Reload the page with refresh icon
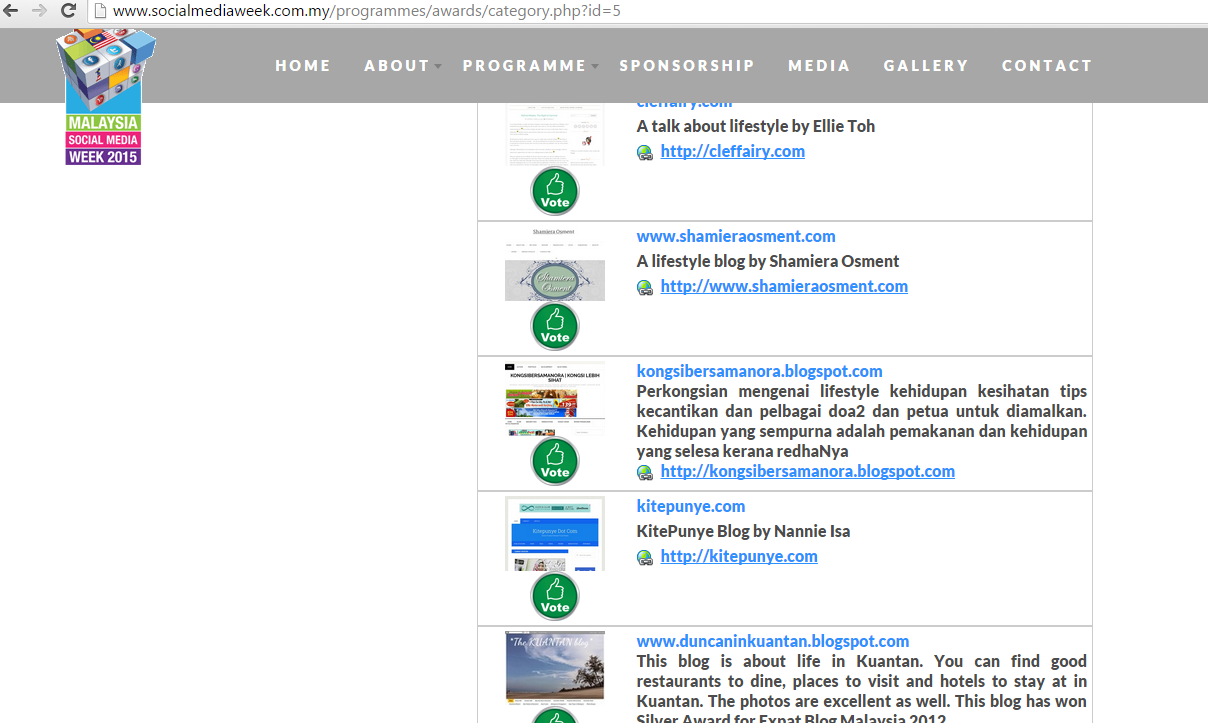 [69, 10]
